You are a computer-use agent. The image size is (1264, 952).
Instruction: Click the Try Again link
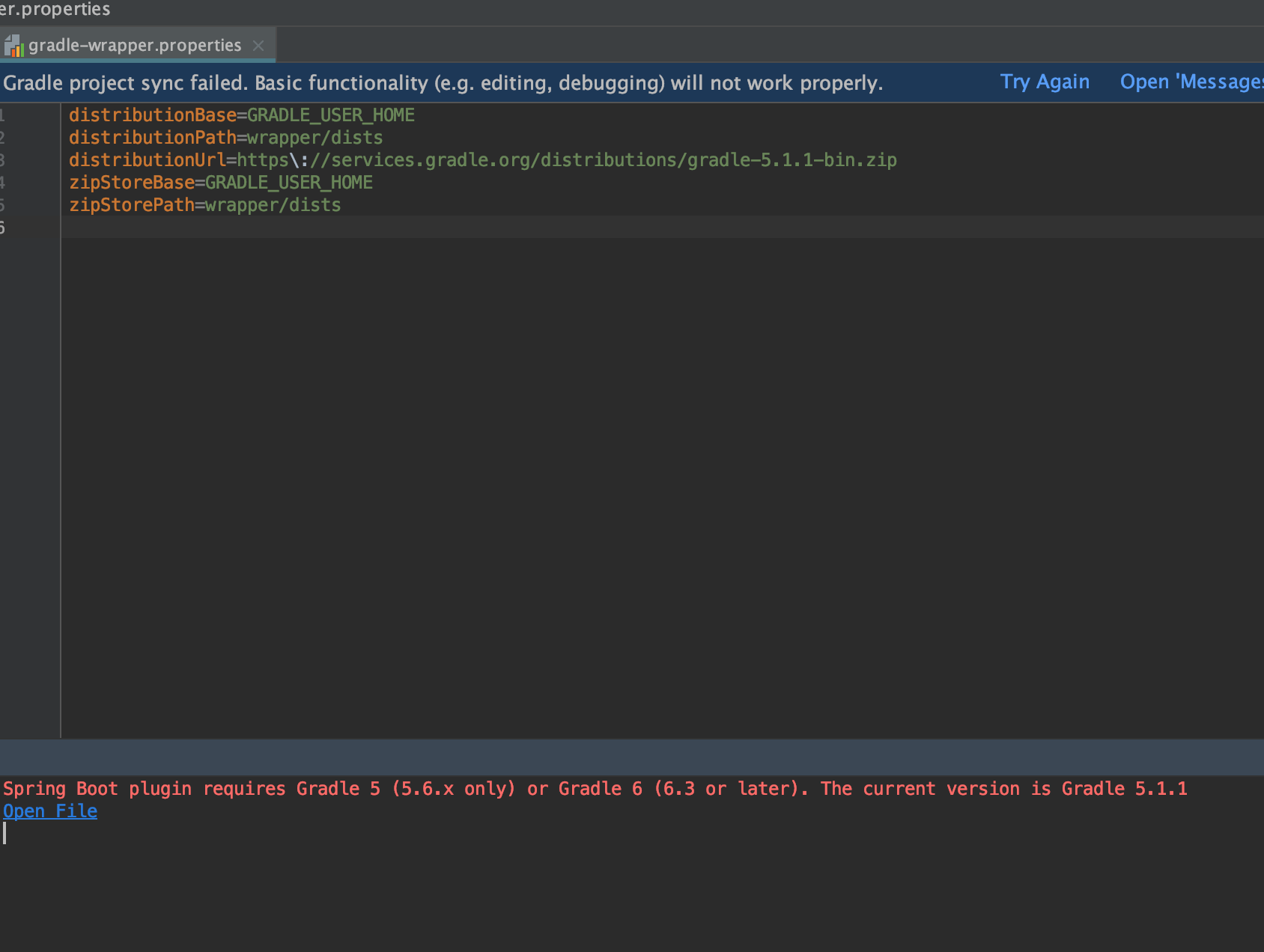point(1045,82)
